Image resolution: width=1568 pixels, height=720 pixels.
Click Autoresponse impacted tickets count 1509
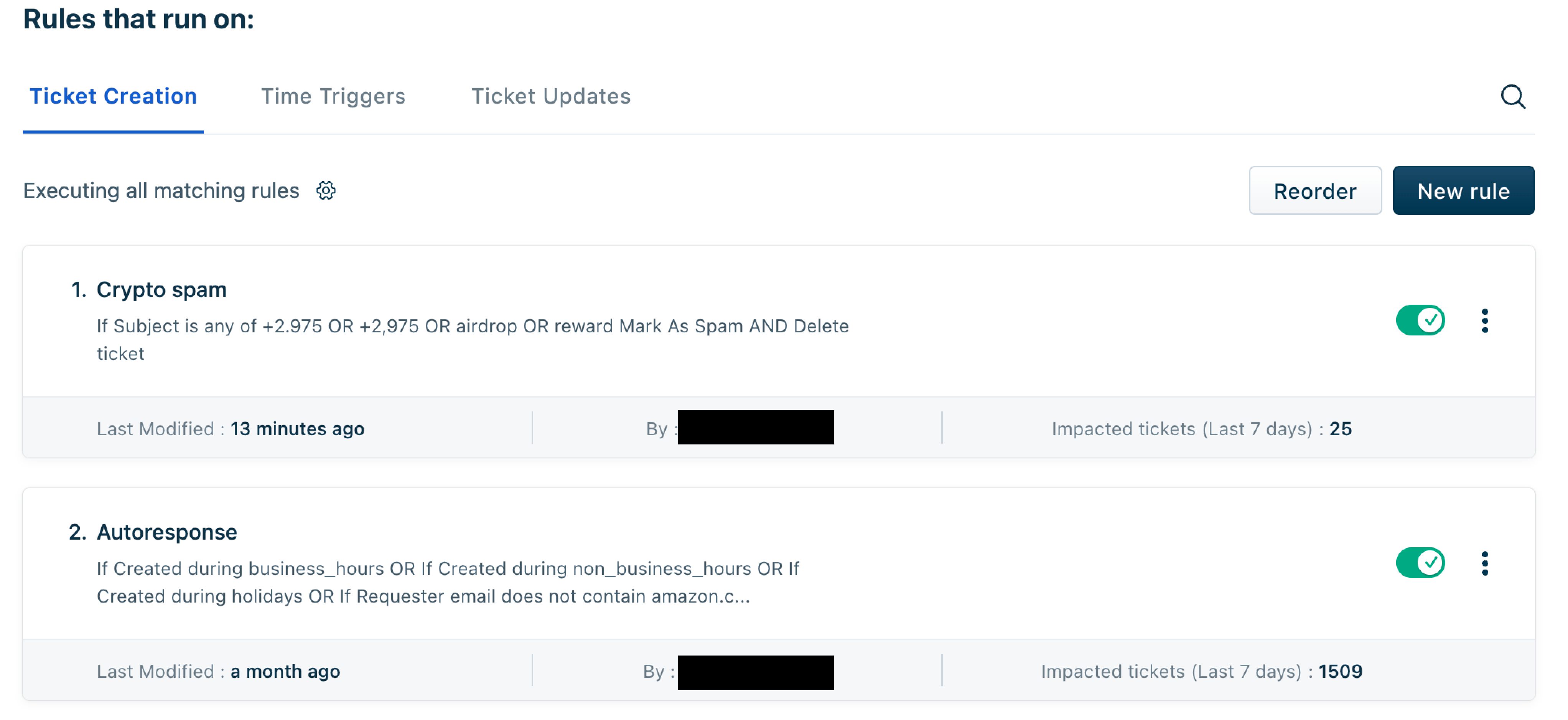[x=1340, y=670]
